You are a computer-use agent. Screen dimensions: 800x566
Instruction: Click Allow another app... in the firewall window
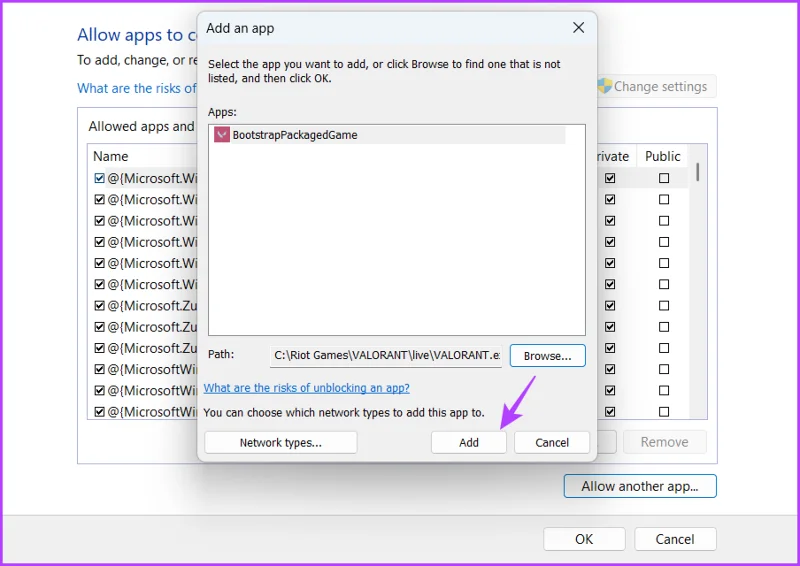(640, 486)
